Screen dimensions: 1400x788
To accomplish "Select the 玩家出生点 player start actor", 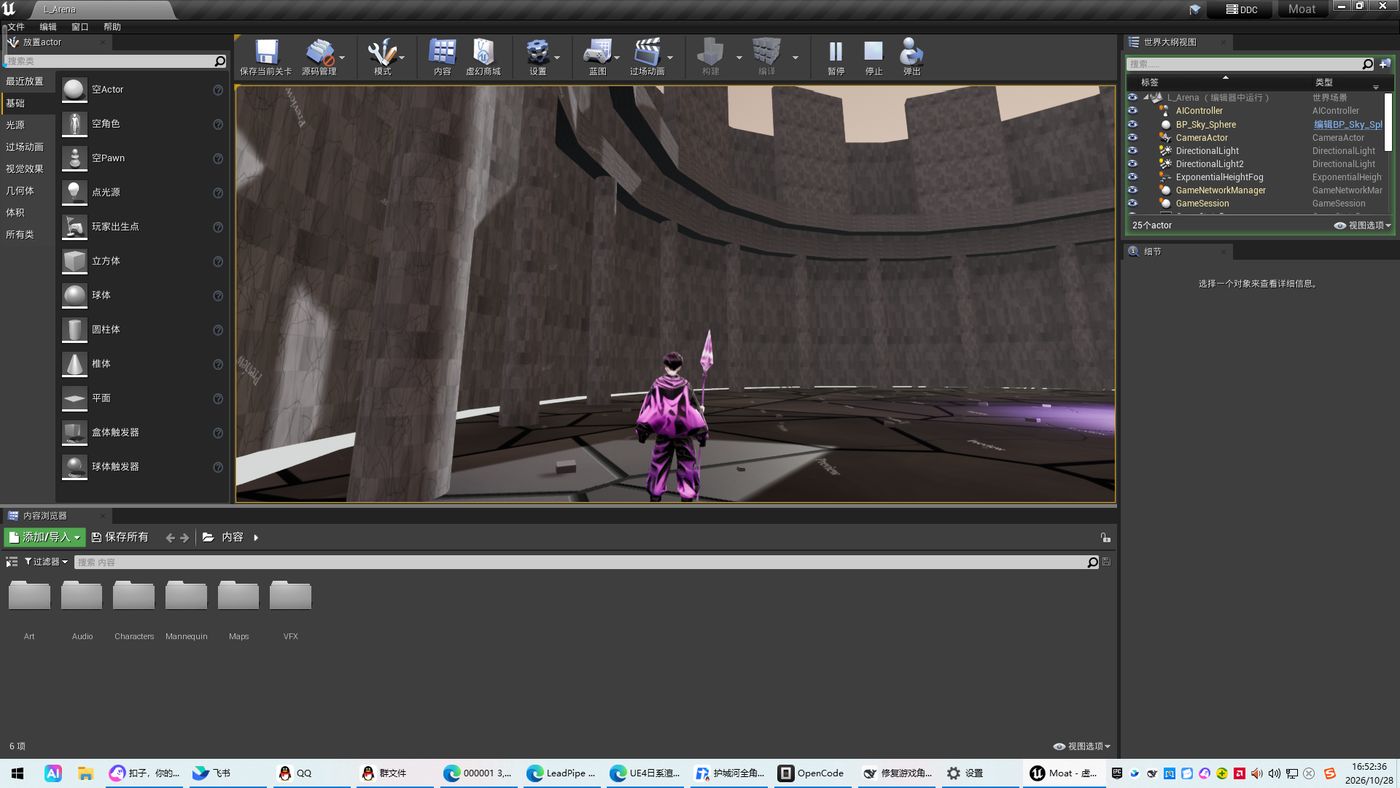I will click(x=142, y=227).
